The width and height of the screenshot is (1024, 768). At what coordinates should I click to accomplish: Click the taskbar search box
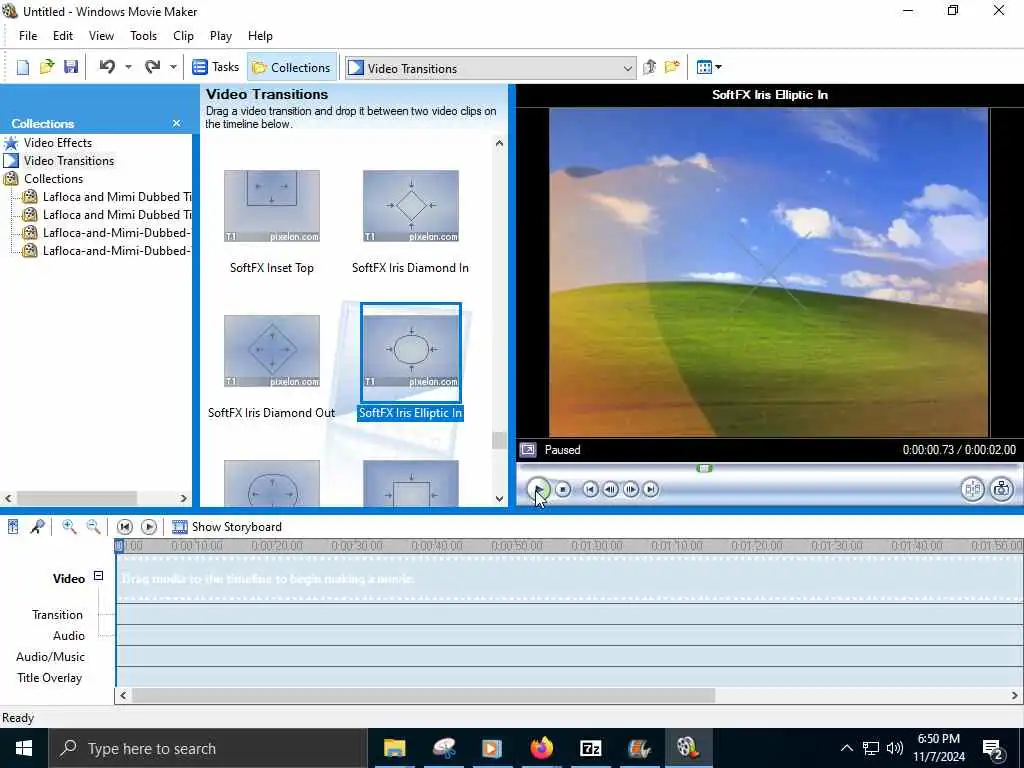tap(208, 748)
